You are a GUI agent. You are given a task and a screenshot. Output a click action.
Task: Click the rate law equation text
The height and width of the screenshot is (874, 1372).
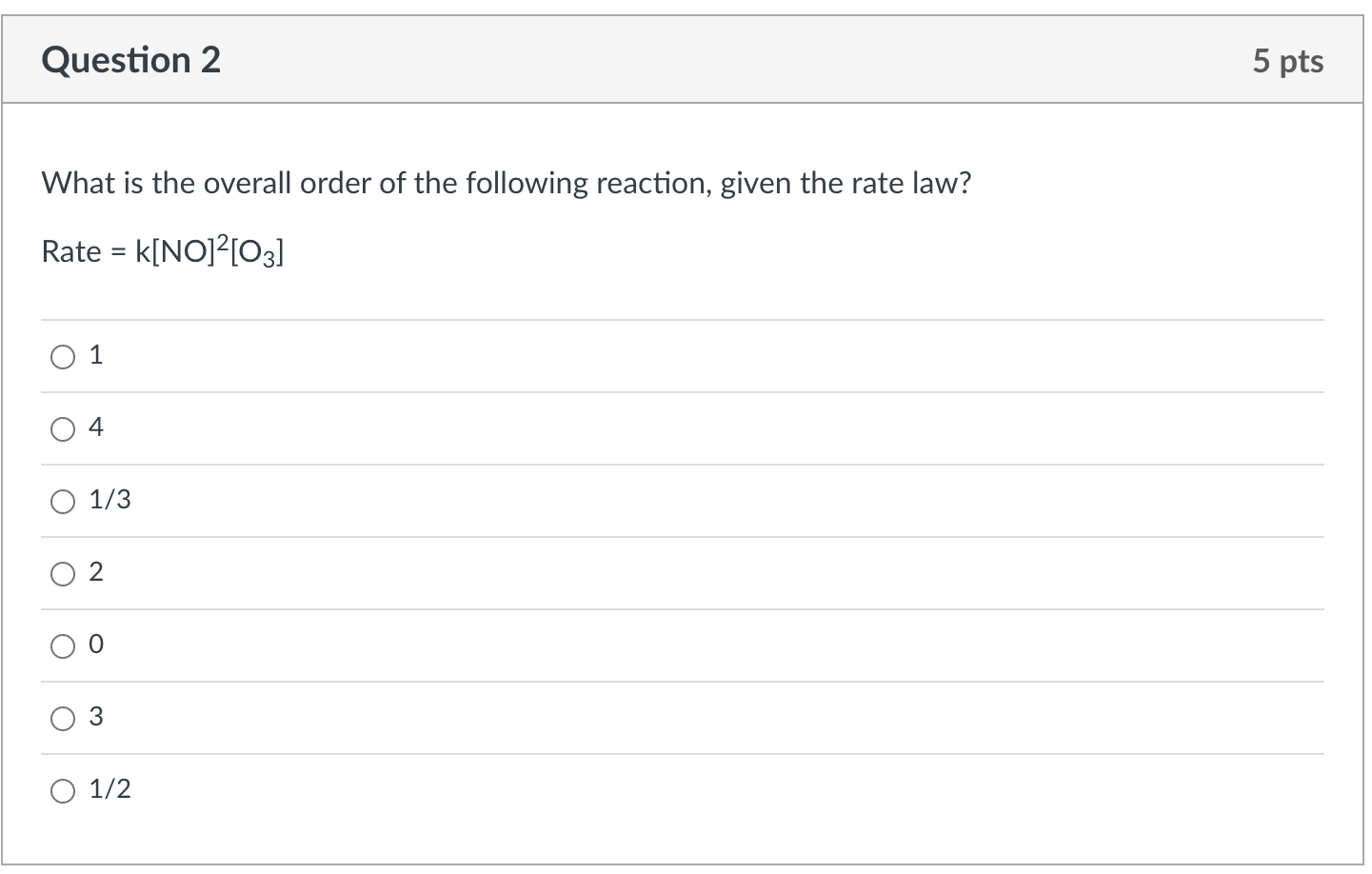[162, 250]
